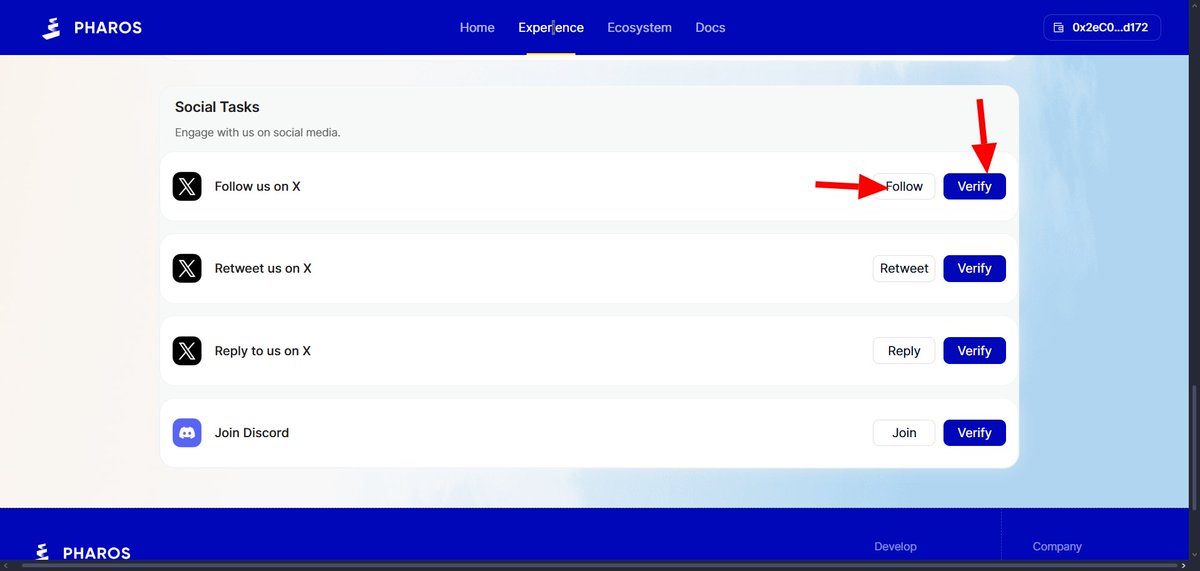
Task: Click the Develop footer heading
Action: 895,547
